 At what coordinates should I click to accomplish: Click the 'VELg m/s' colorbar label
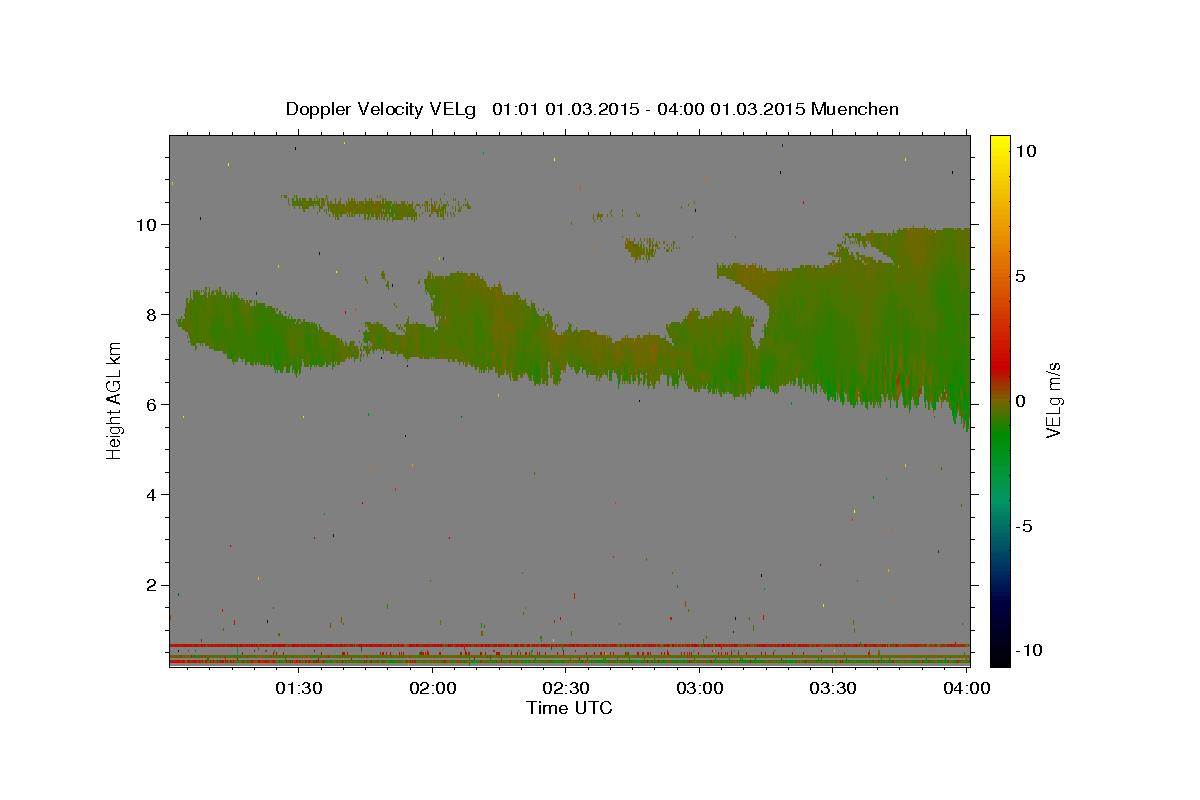point(1053,401)
